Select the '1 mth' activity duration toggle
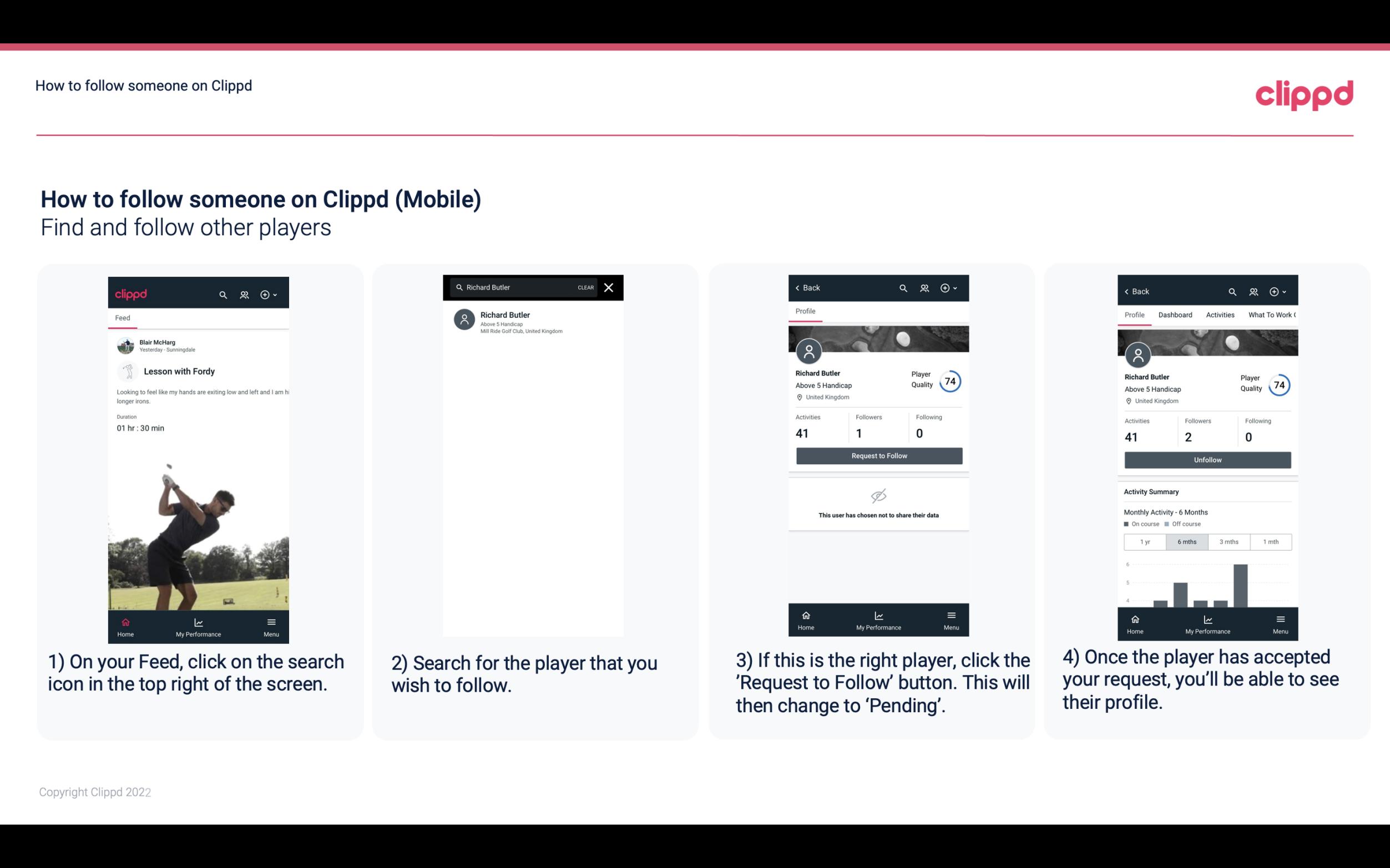1390x868 pixels. (1270, 541)
